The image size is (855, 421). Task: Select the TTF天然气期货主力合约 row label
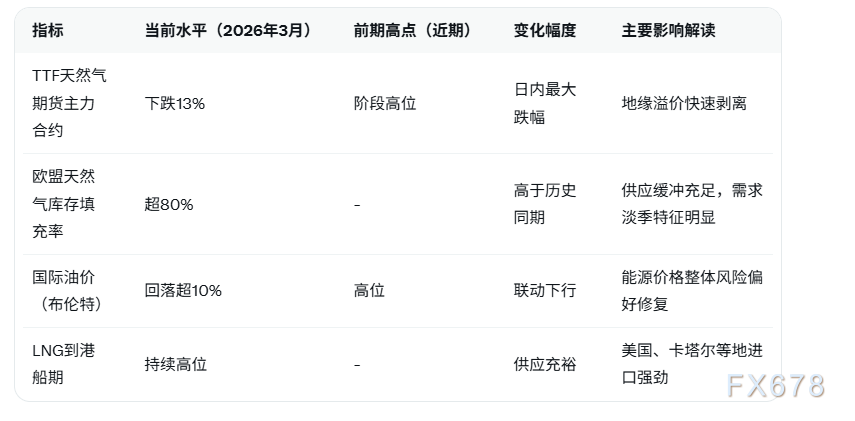tap(69, 103)
